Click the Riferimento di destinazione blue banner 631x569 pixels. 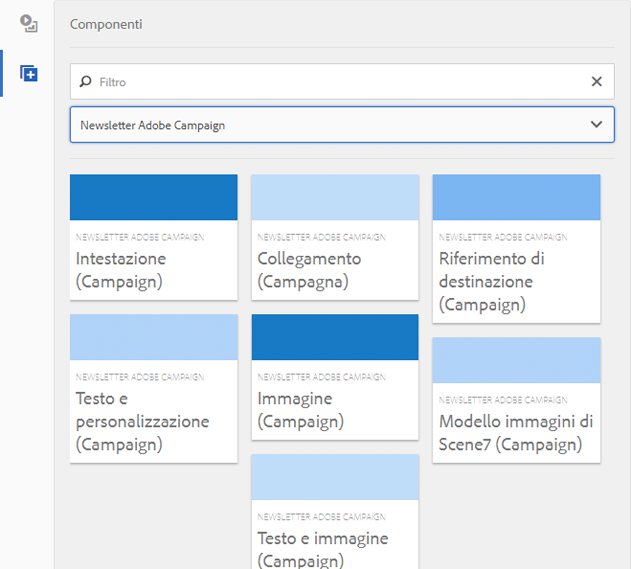[516, 197]
